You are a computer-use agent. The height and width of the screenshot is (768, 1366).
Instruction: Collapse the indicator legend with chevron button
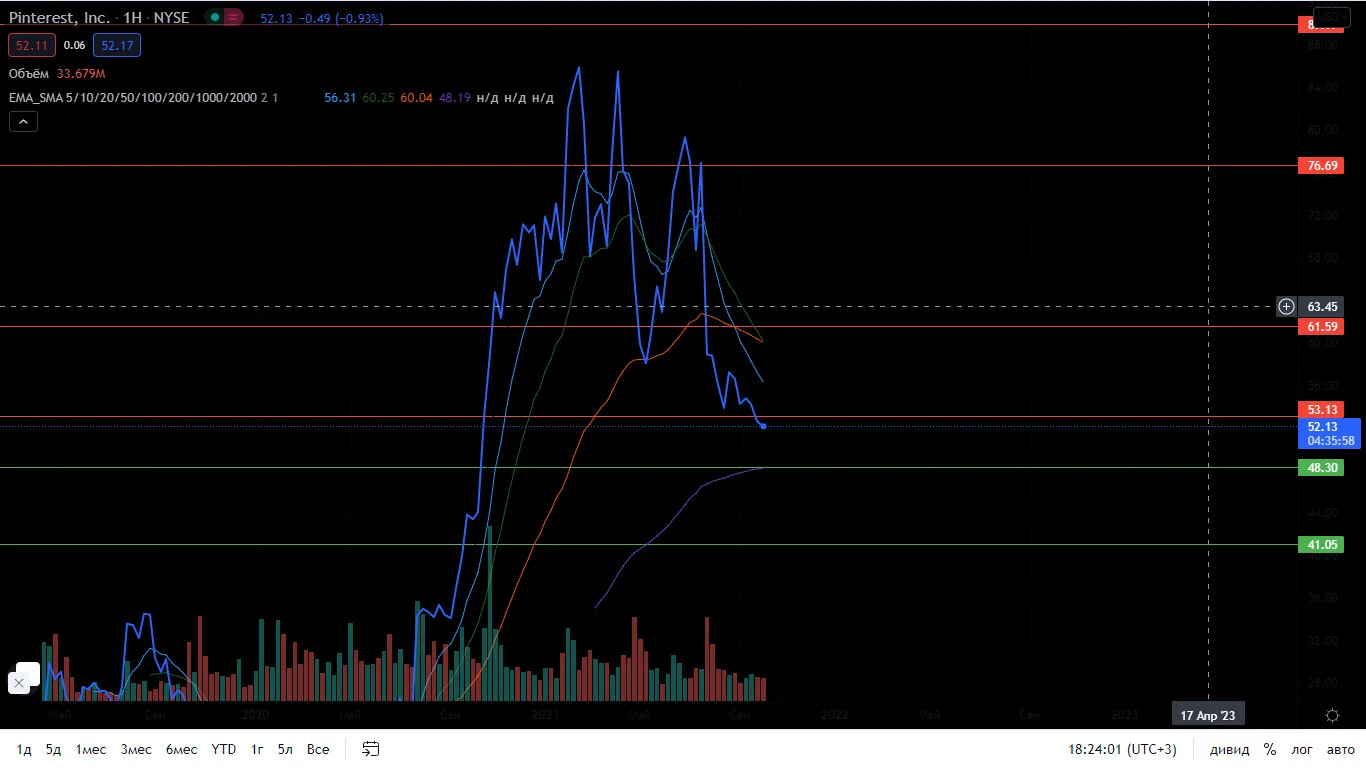tap(24, 121)
